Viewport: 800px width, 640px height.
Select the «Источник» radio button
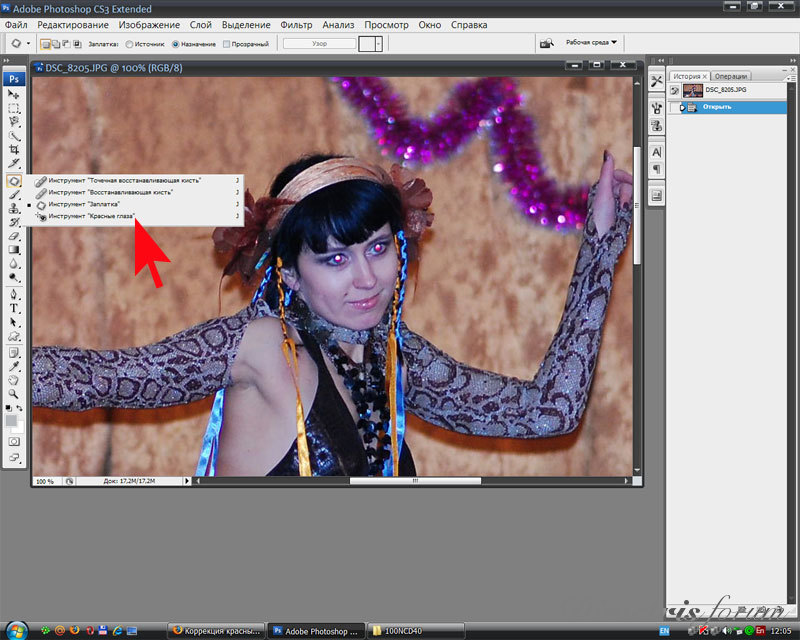point(130,44)
